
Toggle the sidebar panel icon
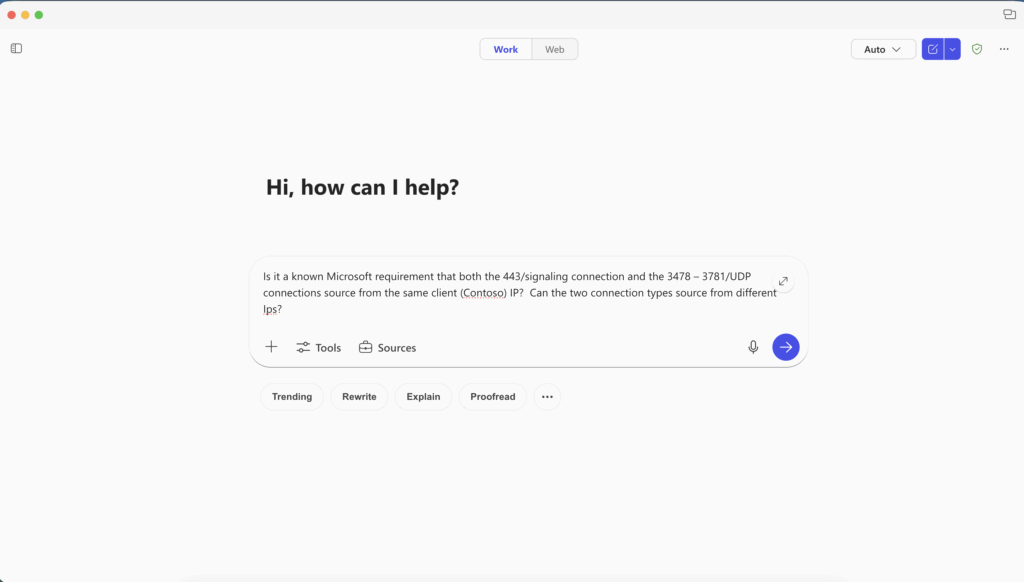[16, 48]
